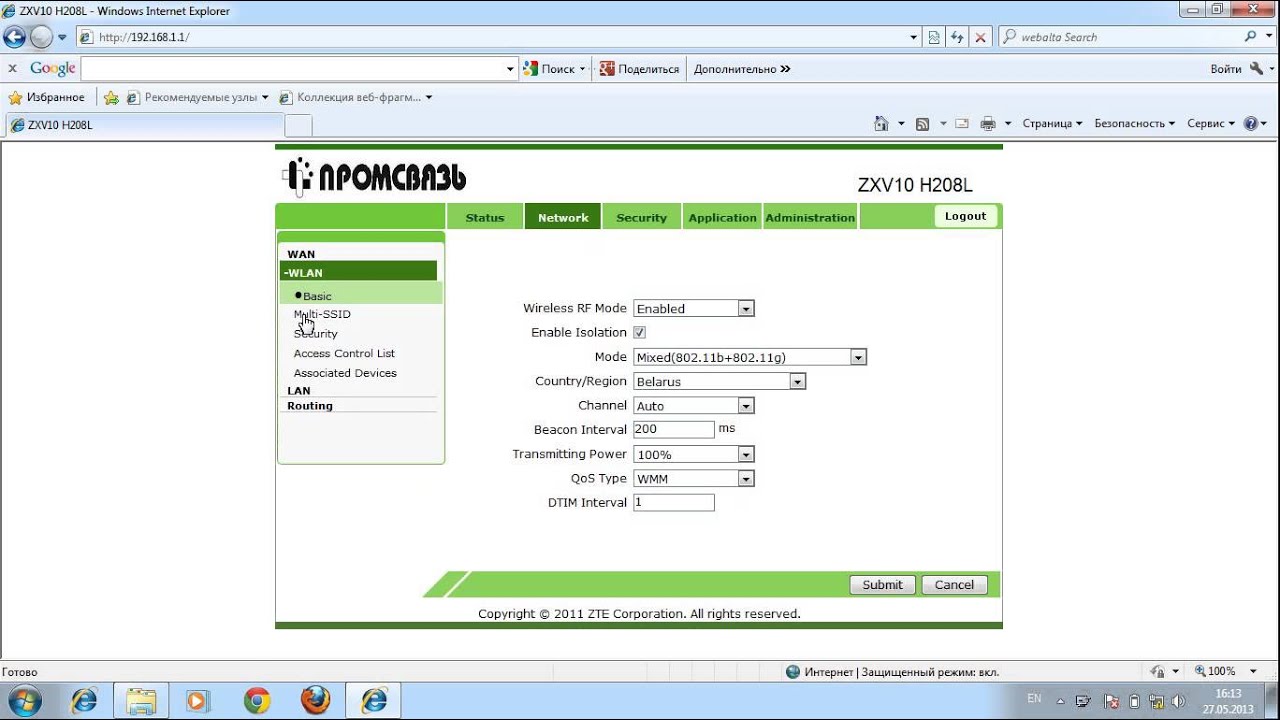The image size is (1280, 720).
Task: Click the address bar URL field
Action: (500, 37)
